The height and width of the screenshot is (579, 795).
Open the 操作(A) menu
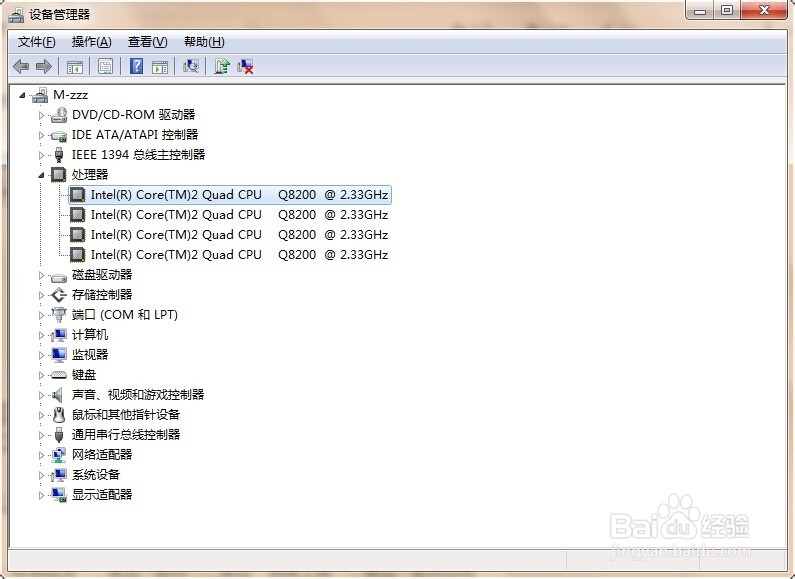tap(91, 42)
